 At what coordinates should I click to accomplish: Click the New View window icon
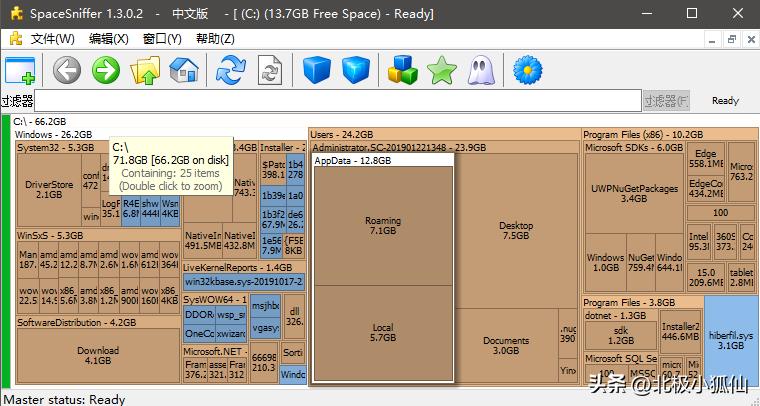[x=20, y=70]
